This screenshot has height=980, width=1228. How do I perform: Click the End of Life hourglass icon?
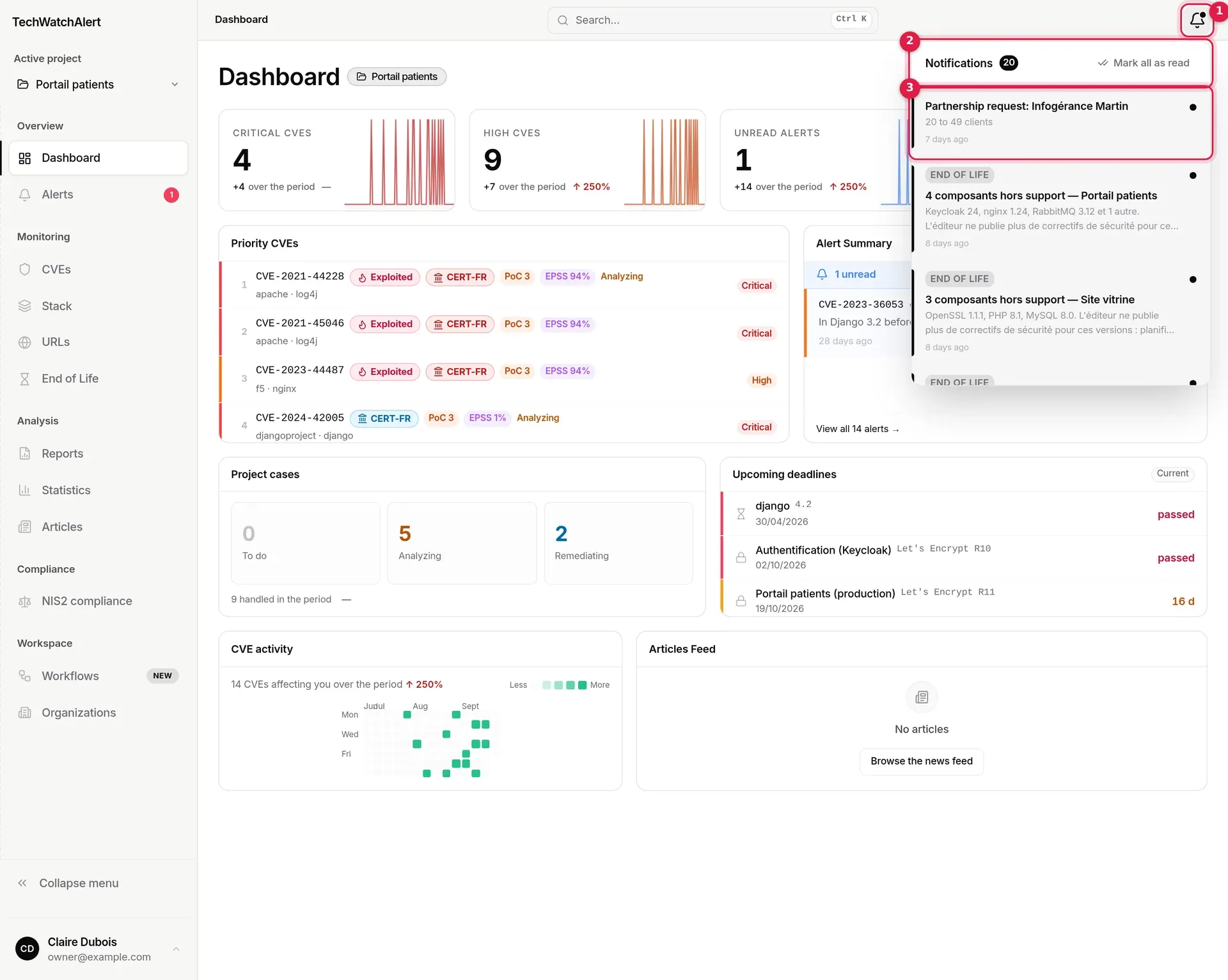(x=25, y=379)
